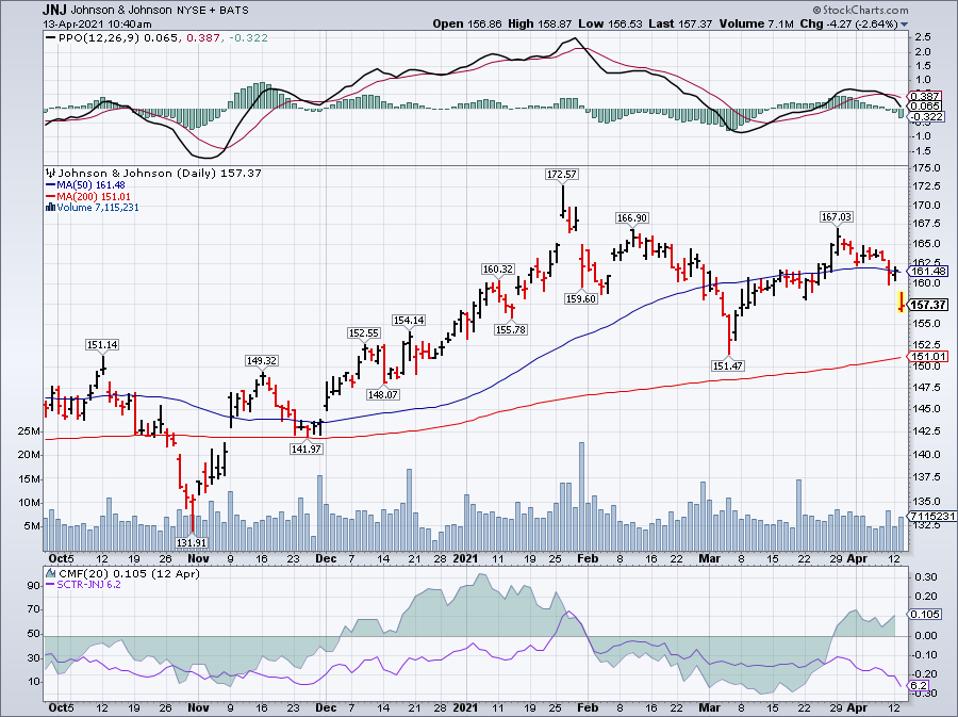The image size is (958, 717).
Task: Click the 'Low 156.53' header value
Action: pos(610,24)
